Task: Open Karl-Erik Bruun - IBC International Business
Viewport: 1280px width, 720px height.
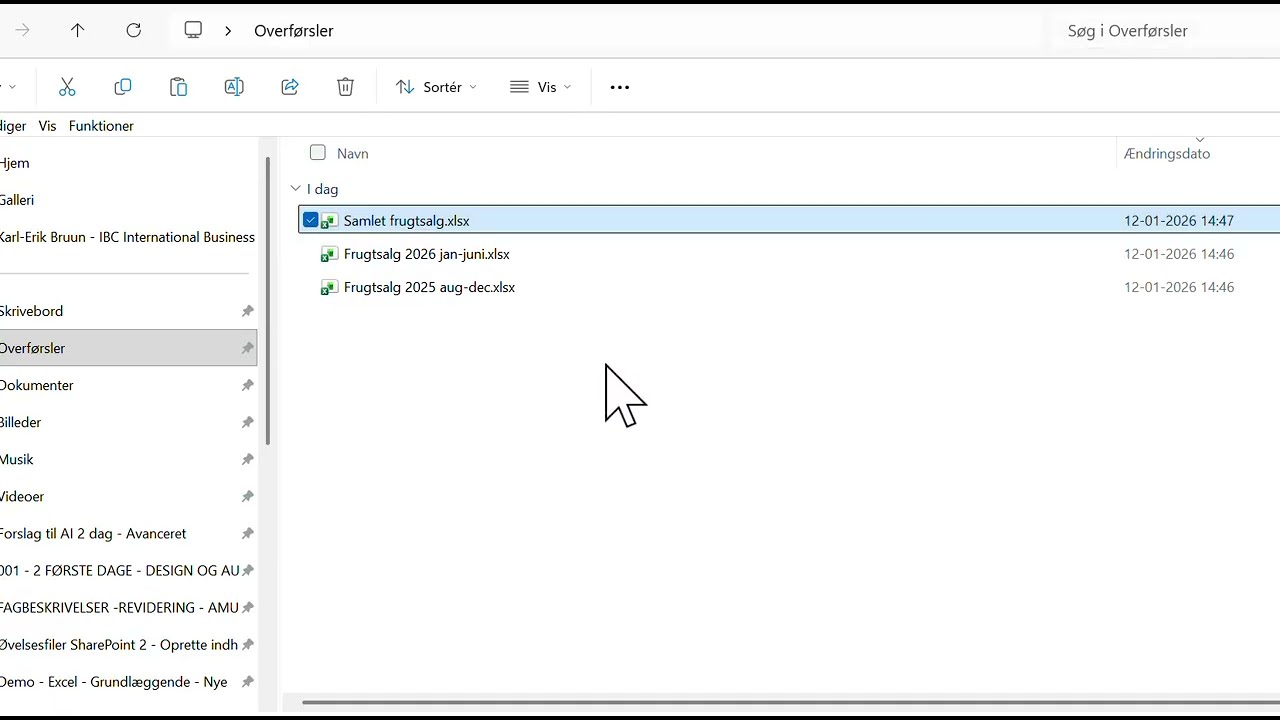Action: tap(128, 237)
